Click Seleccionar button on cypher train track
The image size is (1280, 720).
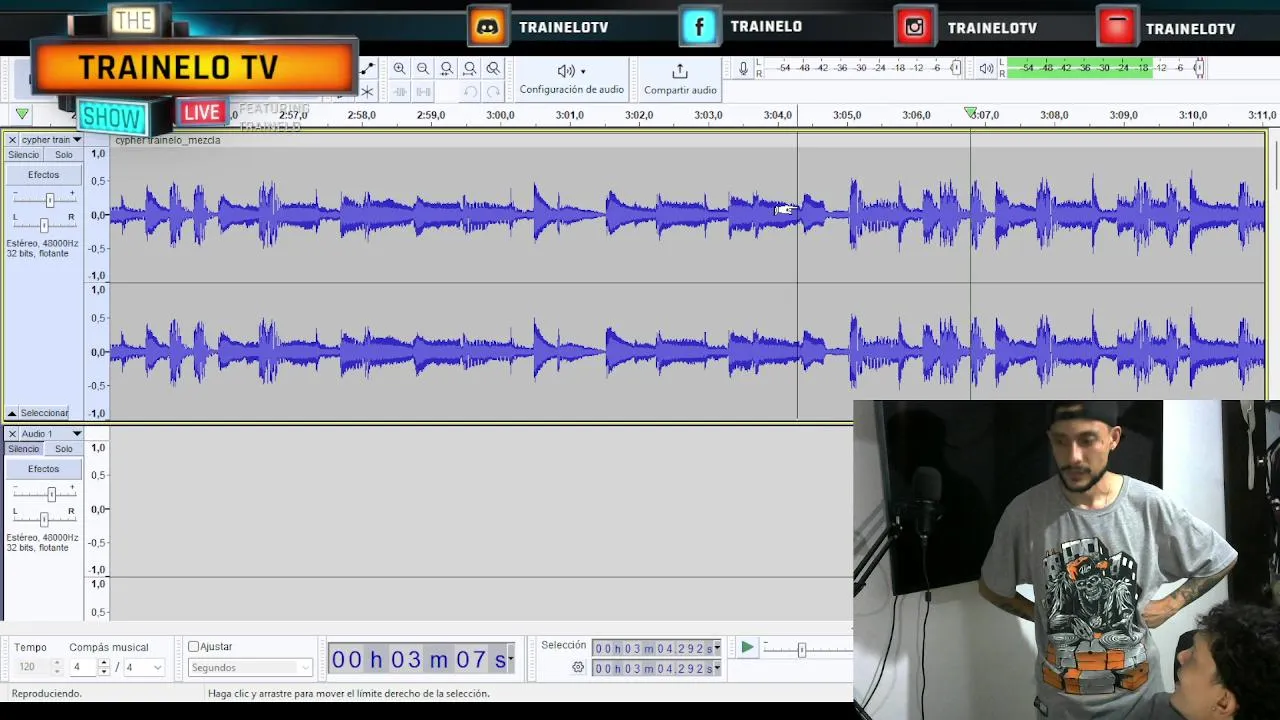(45, 413)
